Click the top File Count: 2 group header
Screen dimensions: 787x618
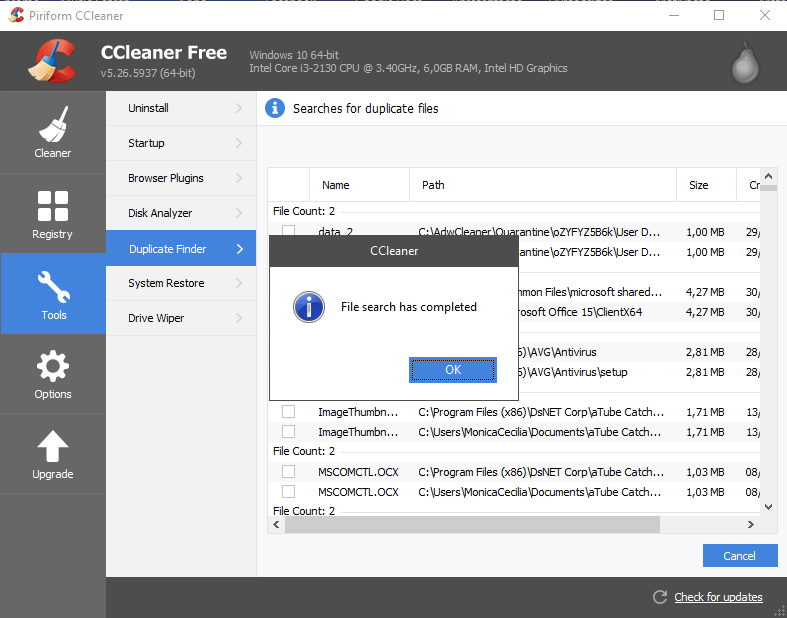[x=304, y=211]
